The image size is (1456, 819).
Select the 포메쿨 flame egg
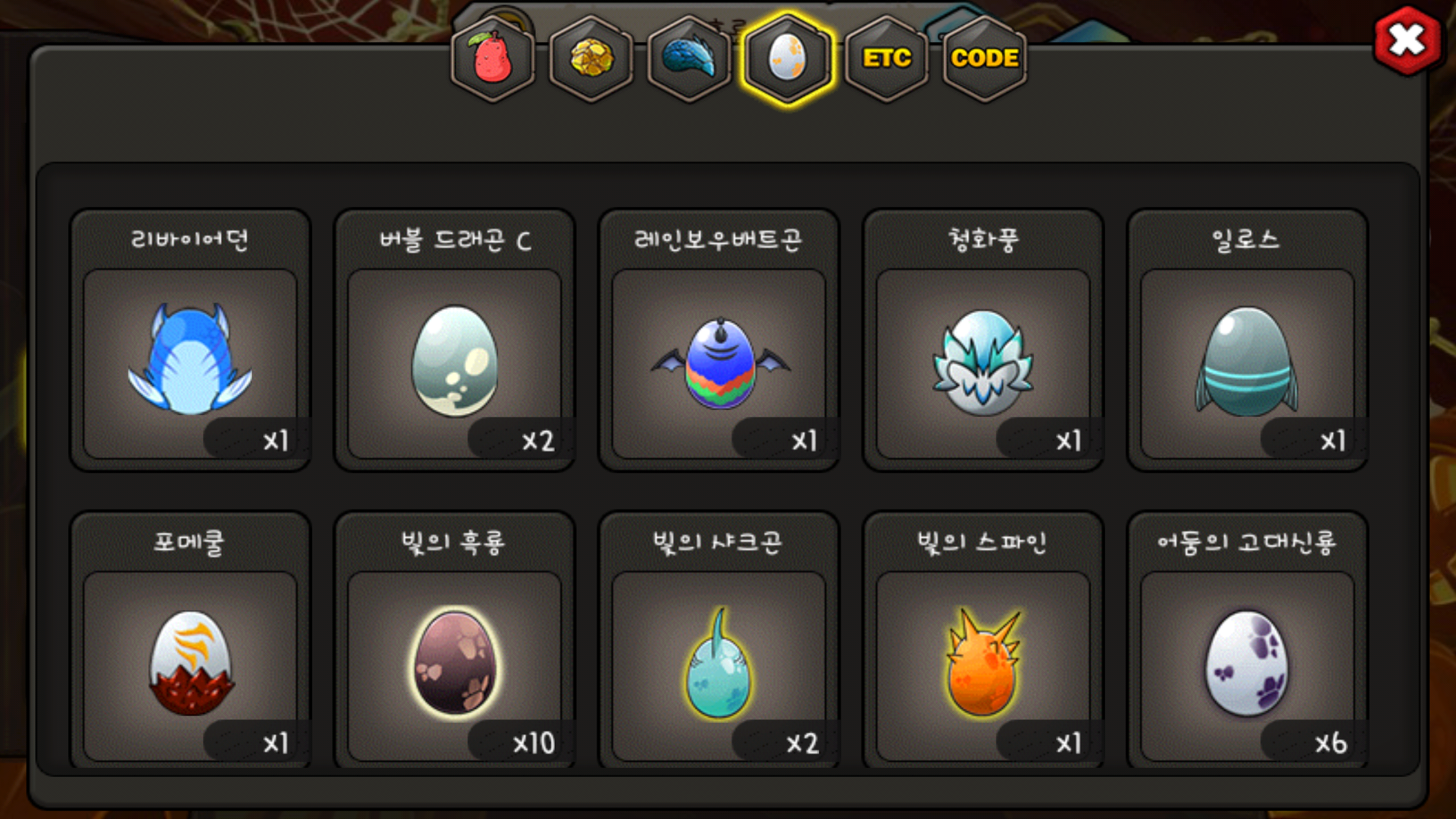[x=190, y=667]
